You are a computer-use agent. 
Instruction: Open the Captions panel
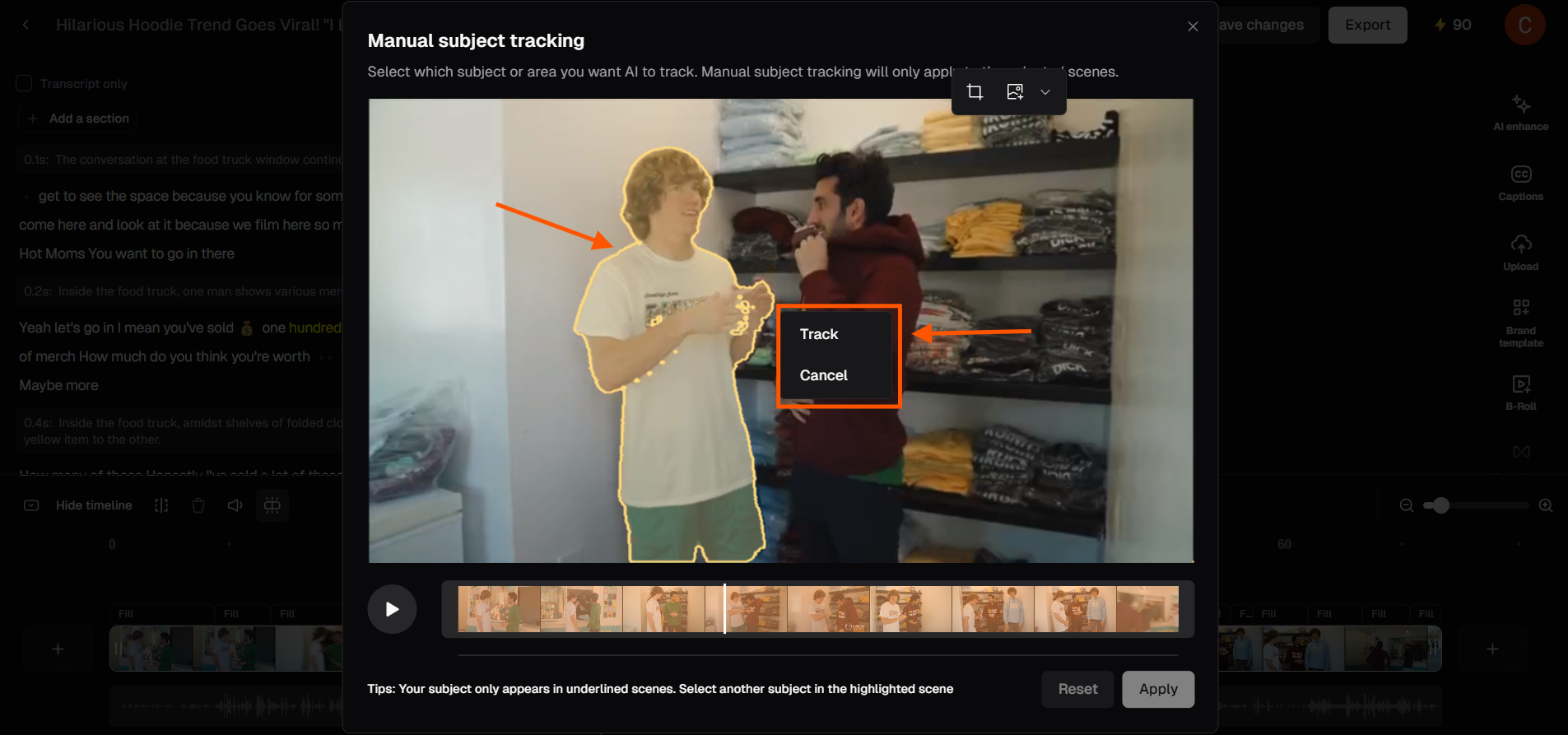[x=1520, y=183]
